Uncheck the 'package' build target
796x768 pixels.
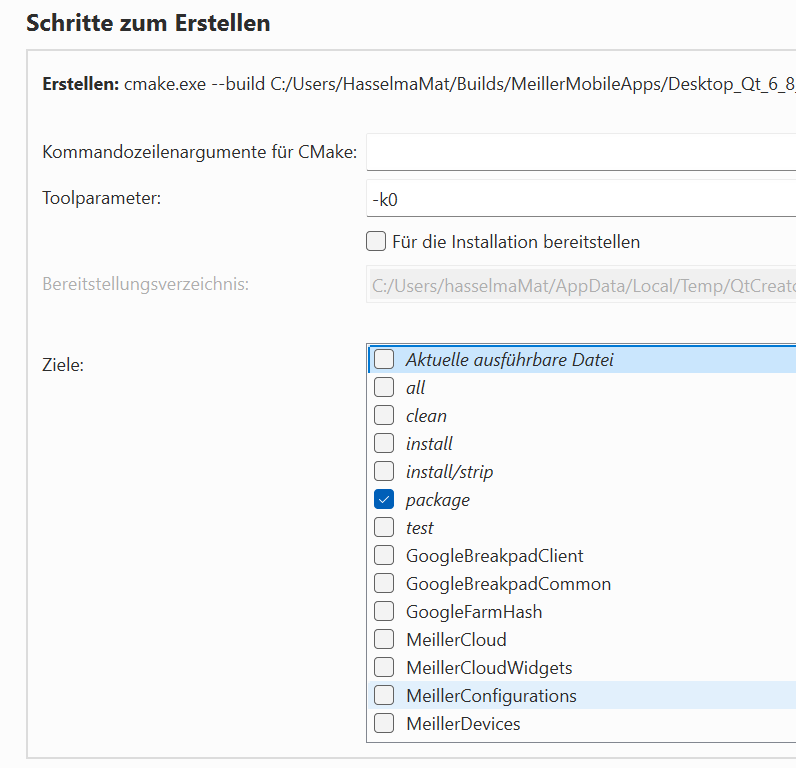[x=384, y=500]
